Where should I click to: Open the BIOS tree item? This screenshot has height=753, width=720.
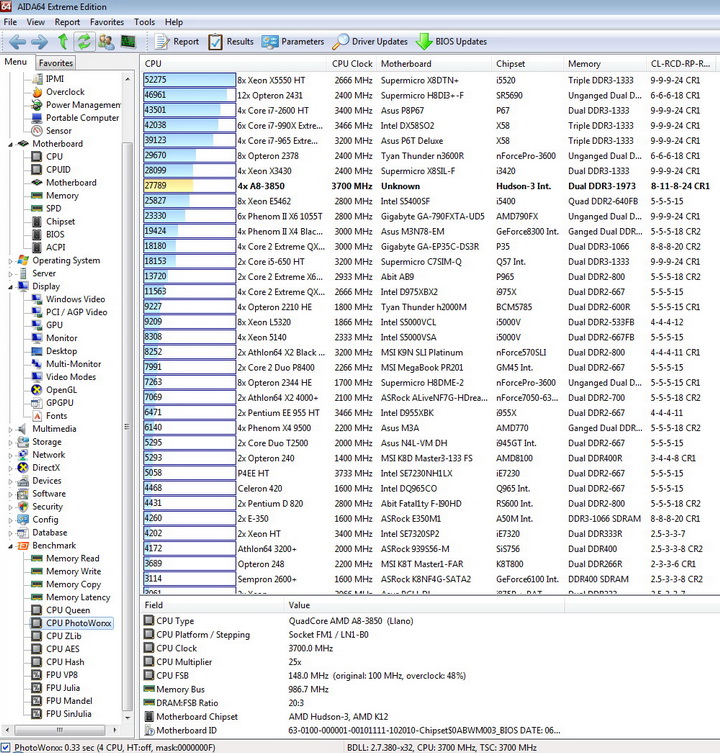coord(55,234)
